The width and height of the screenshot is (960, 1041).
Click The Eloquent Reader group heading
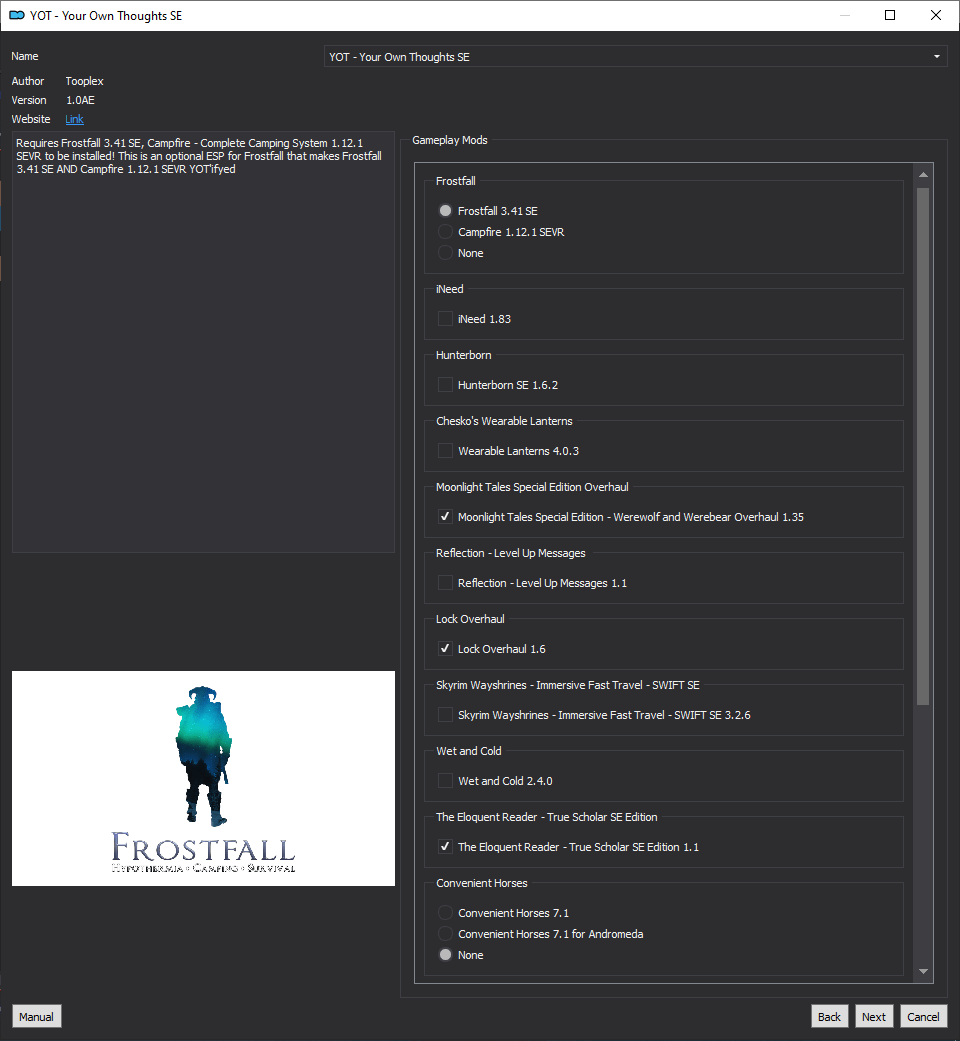546,817
